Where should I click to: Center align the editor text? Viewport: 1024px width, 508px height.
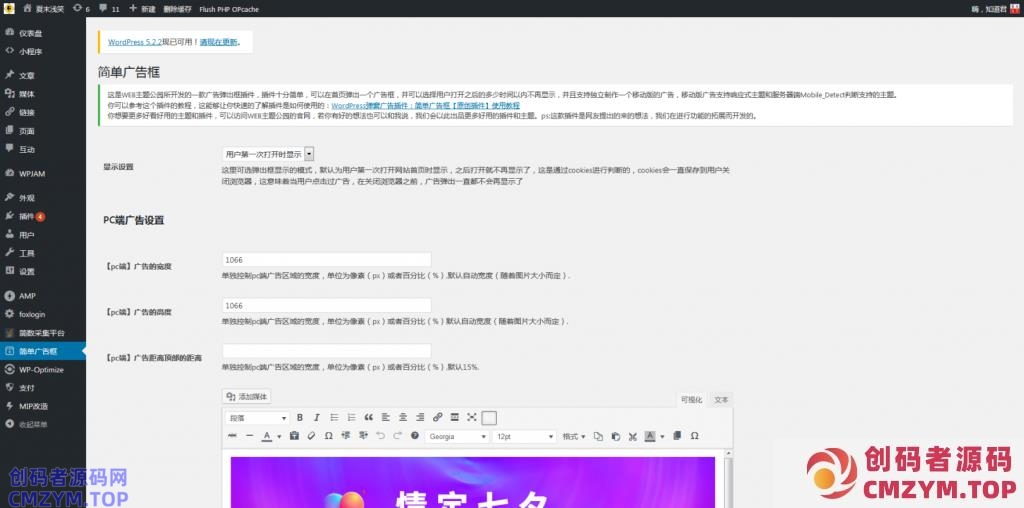402,417
